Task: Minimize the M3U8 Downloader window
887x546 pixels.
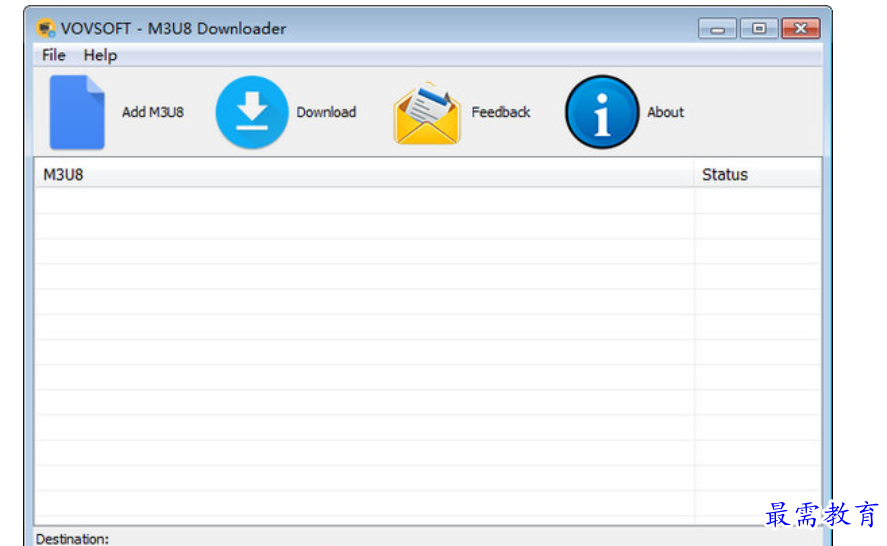Action: click(x=717, y=28)
